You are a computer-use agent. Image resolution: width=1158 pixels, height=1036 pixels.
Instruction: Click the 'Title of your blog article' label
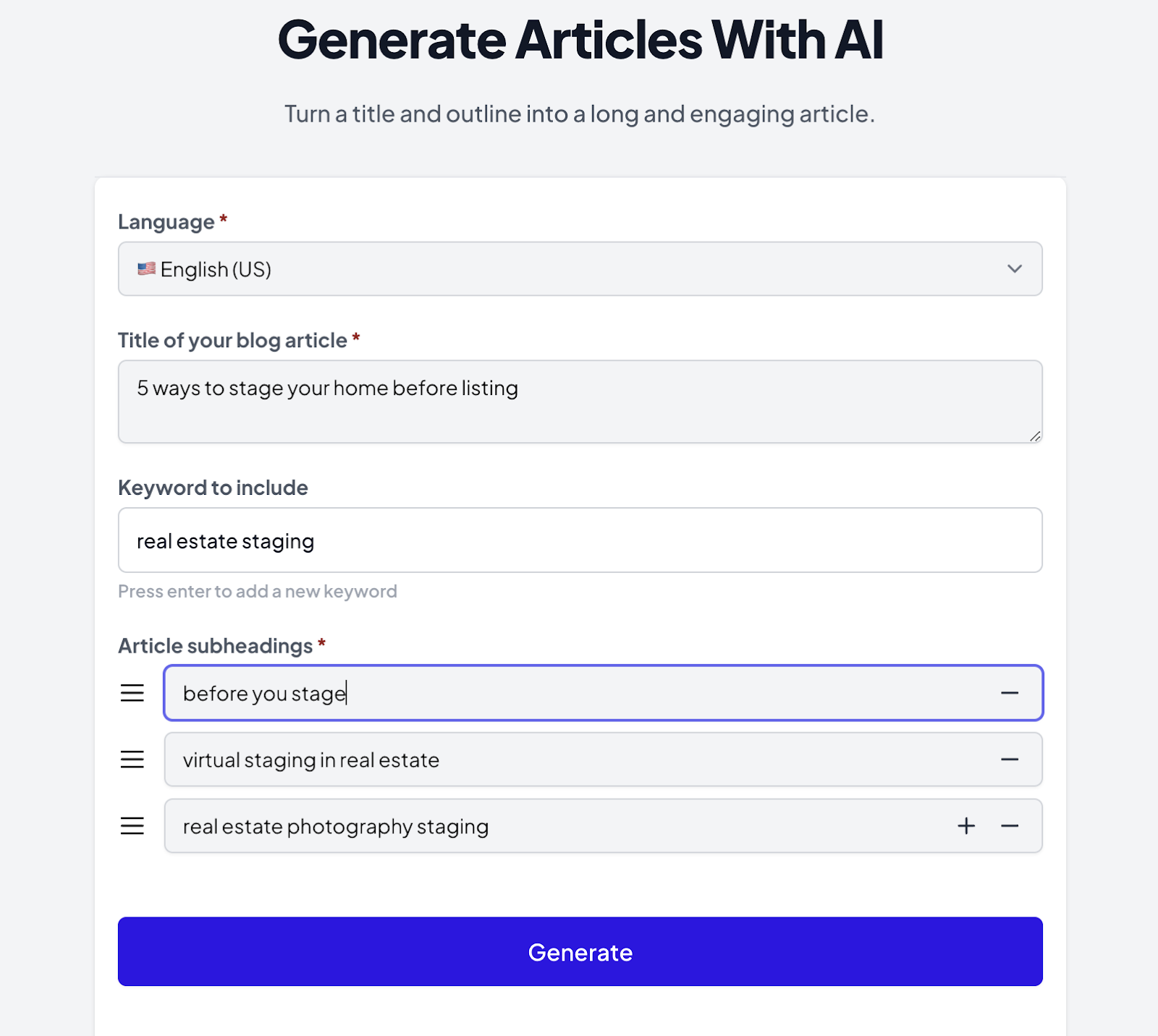point(233,340)
